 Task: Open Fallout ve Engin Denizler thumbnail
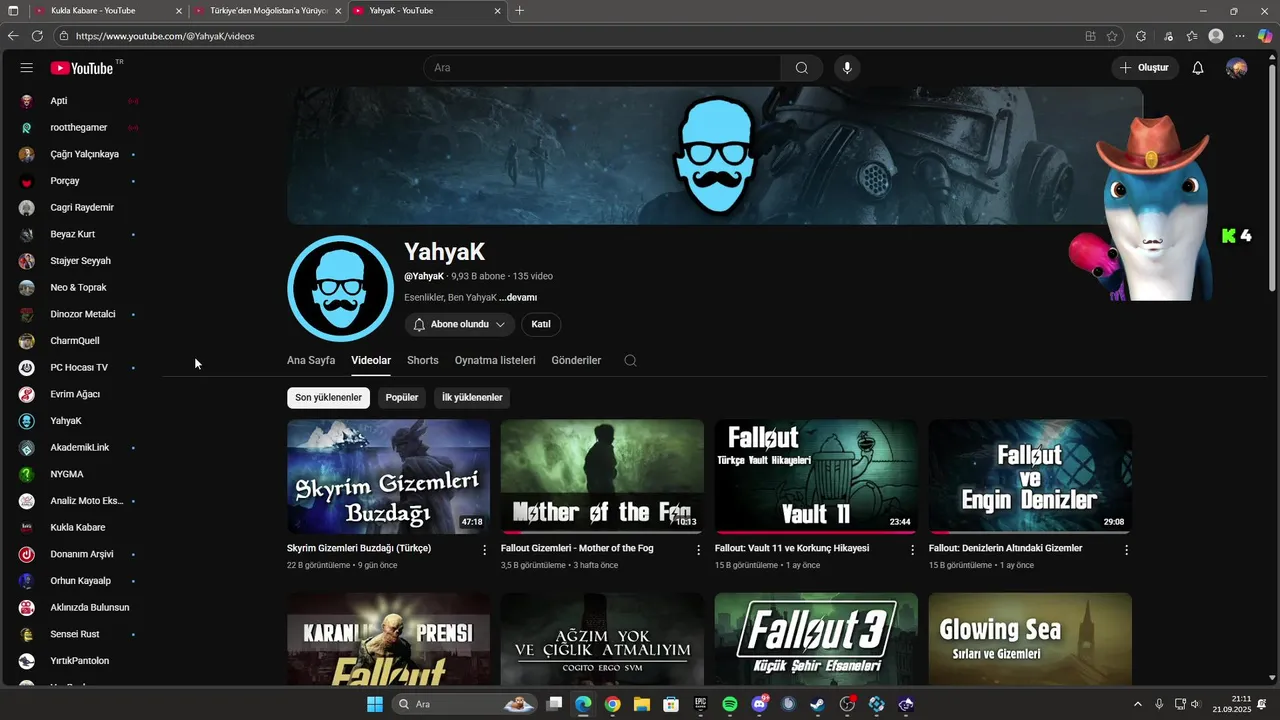point(1030,476)
